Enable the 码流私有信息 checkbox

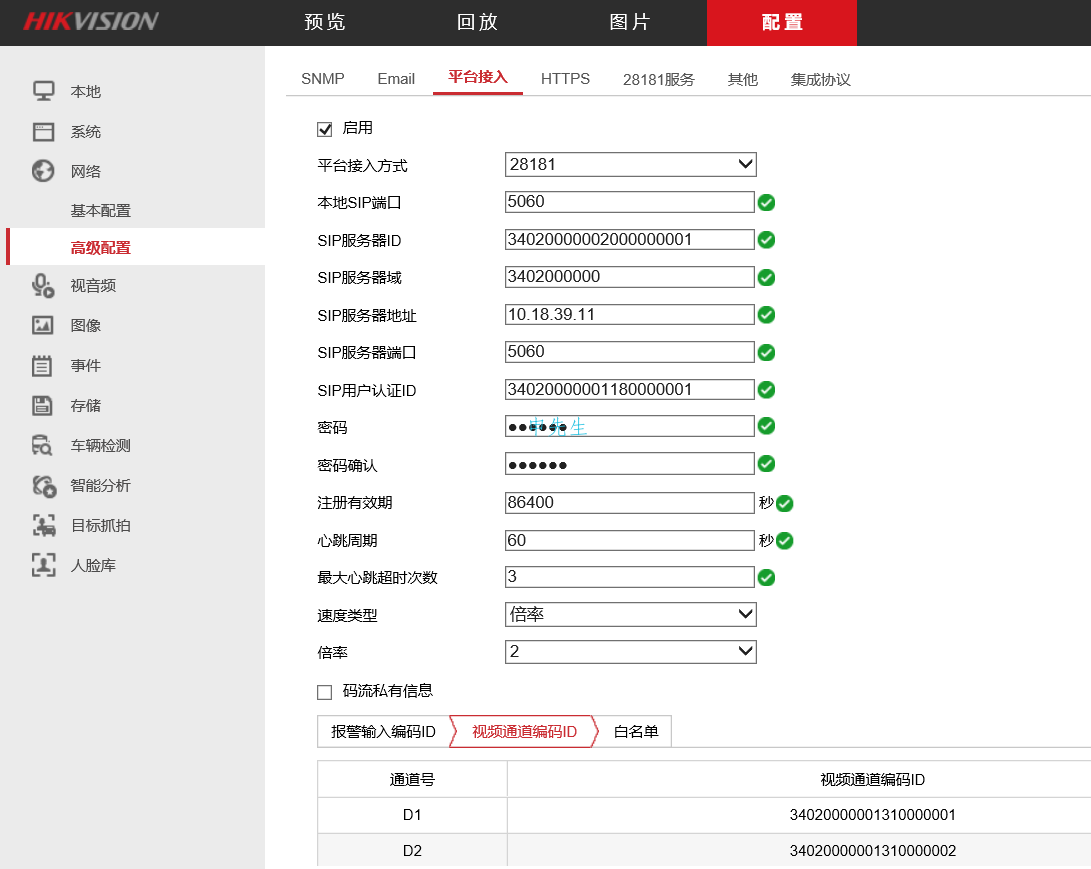324,691
